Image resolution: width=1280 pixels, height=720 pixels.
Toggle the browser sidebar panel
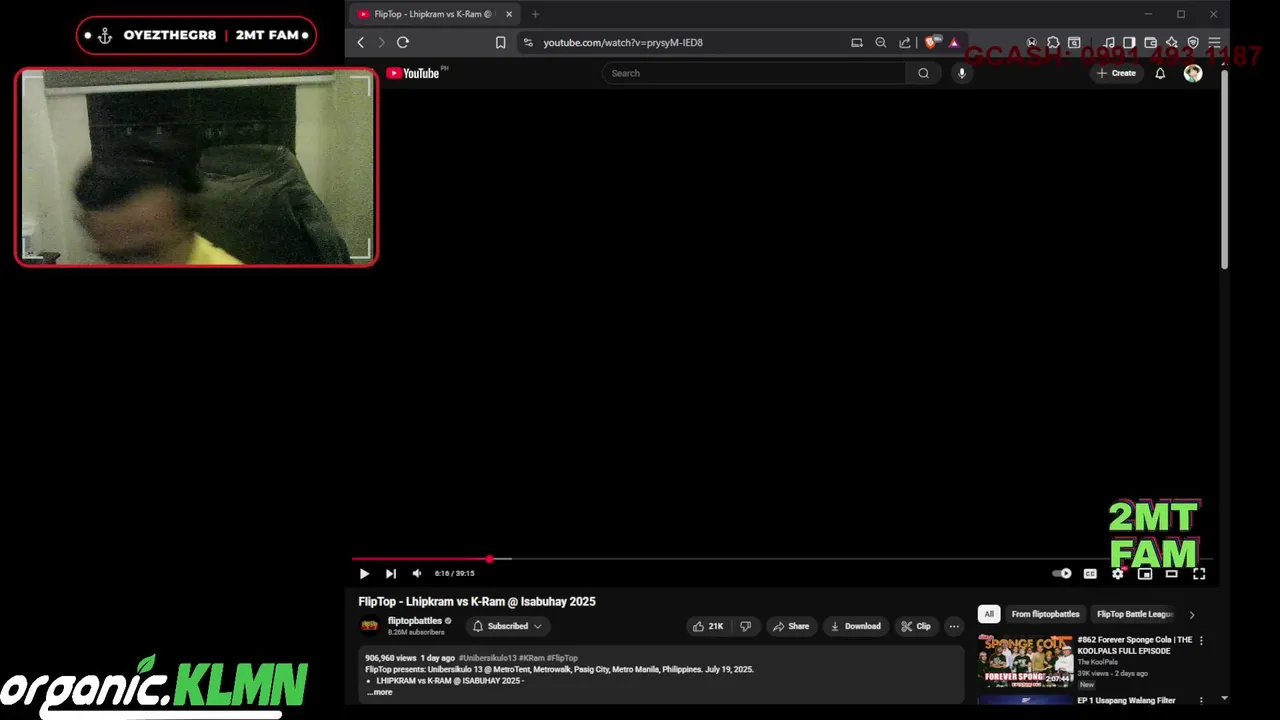[1129, 42]
